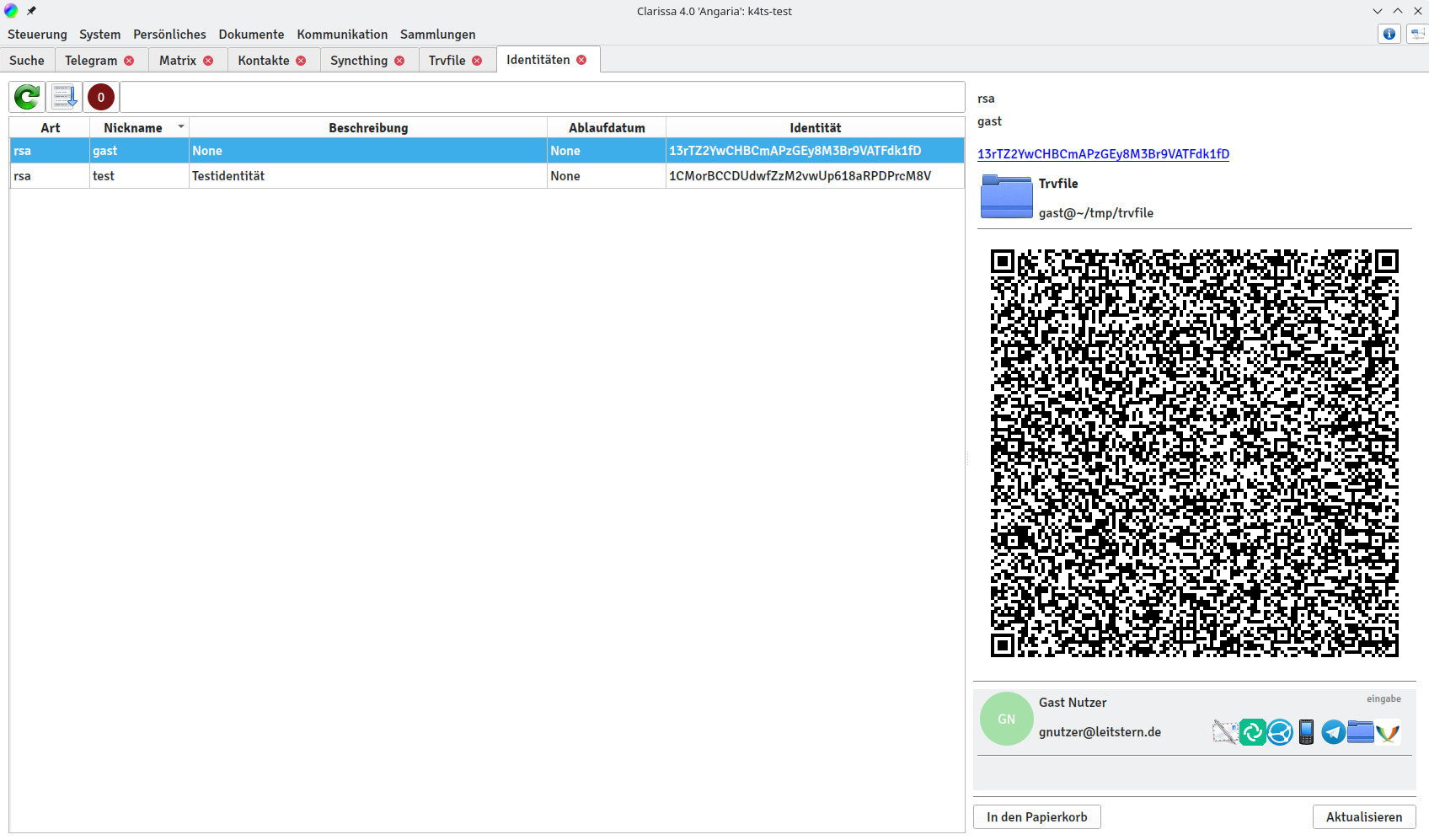This screenshot has height=840, width=1429.
Task: Click the 'eingabe' label in contact card
Action: pyautogui.click(x=1384, y=699)
